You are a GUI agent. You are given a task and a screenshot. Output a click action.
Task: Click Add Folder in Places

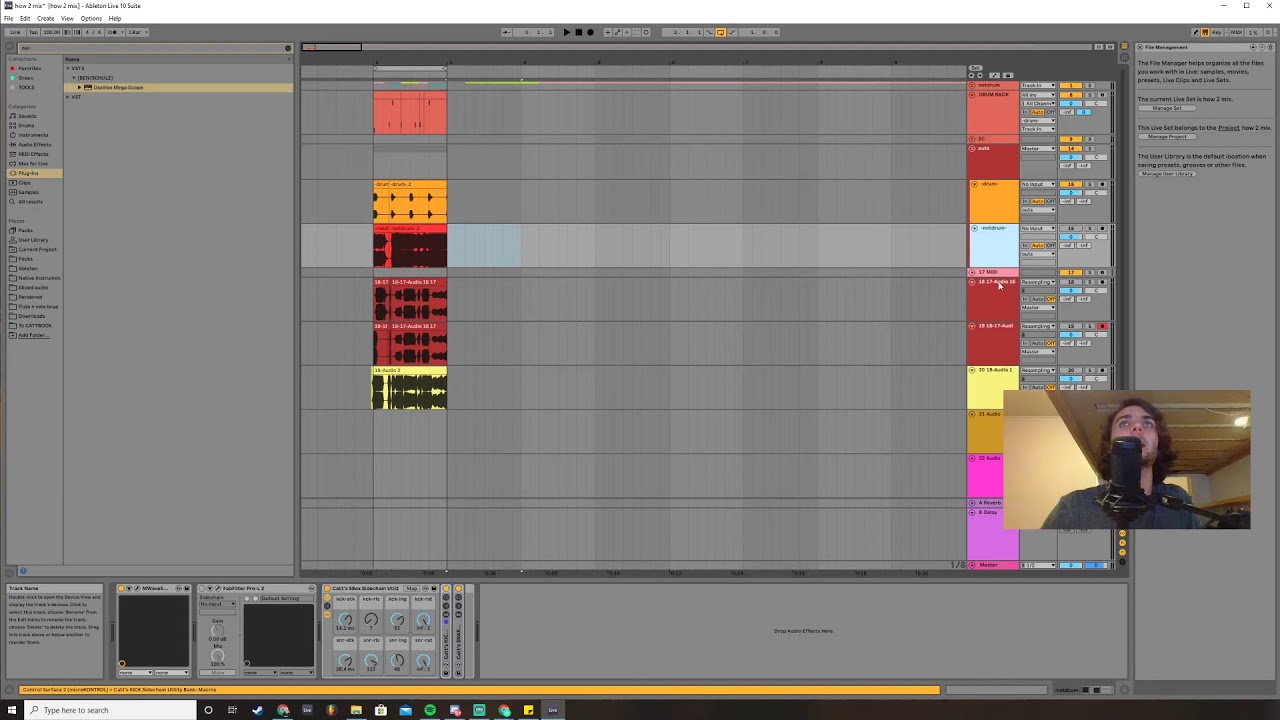(x=32, y=335)
